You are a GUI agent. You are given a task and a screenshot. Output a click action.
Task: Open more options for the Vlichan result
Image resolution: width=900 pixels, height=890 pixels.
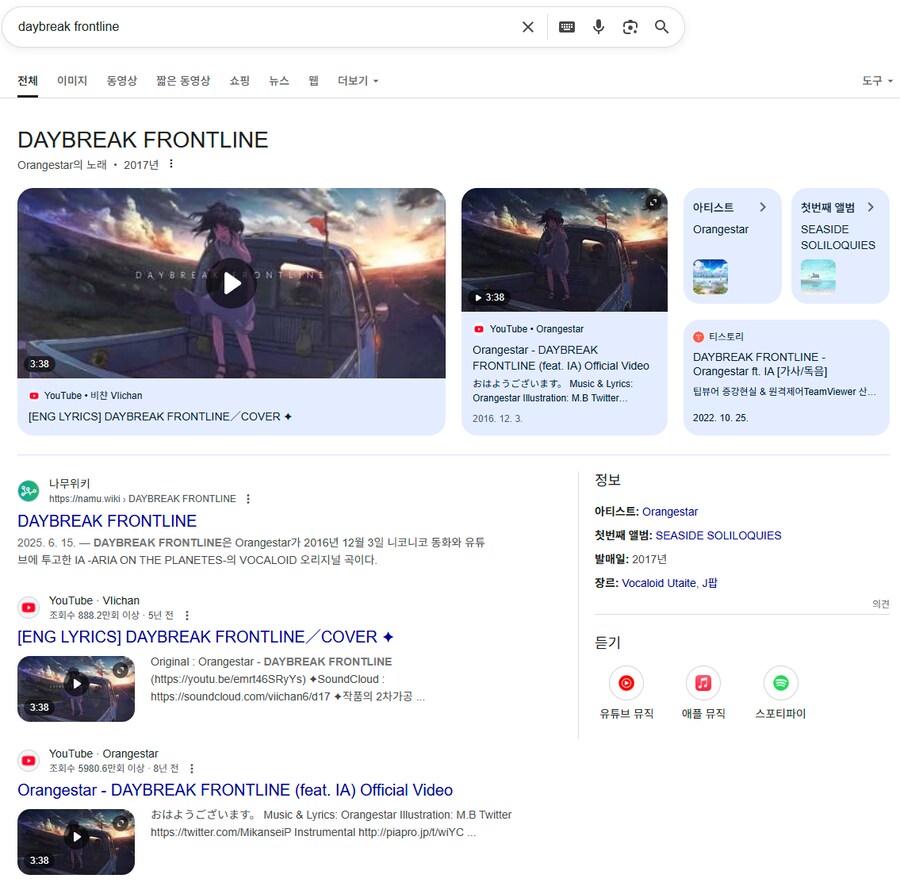[x=187, y=615]
